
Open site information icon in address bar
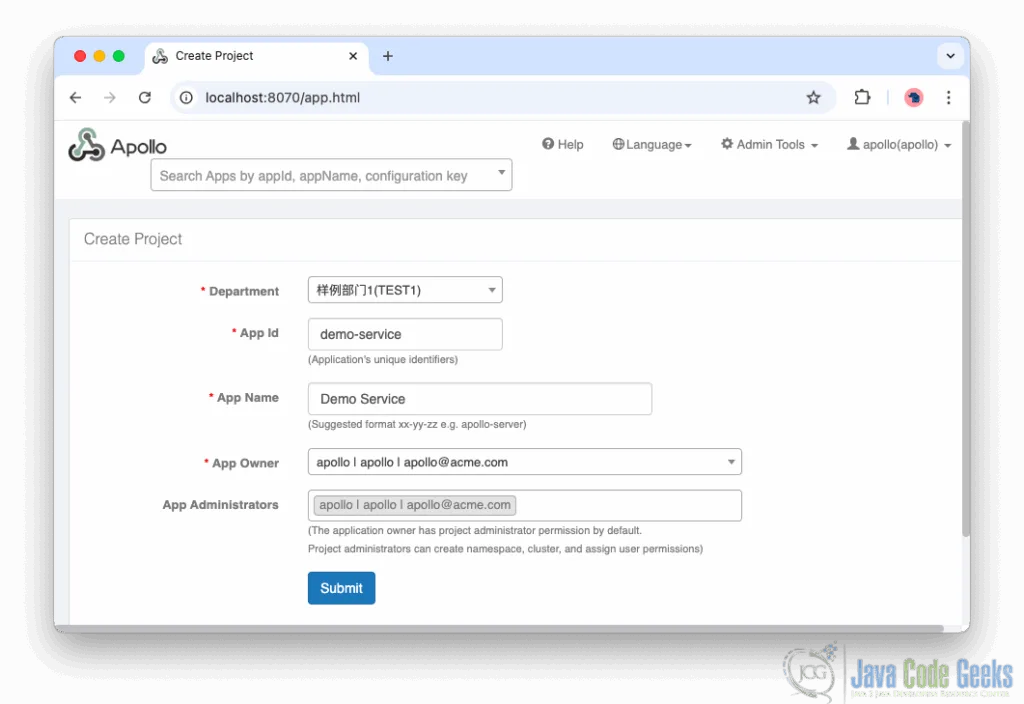(186, 97)
